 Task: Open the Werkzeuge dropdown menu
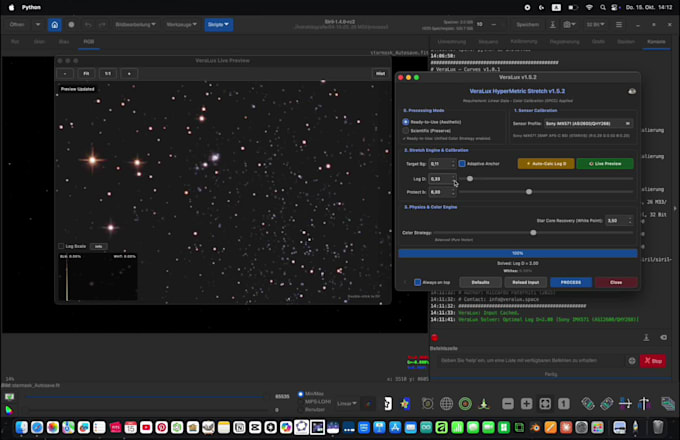pos(181,25)
